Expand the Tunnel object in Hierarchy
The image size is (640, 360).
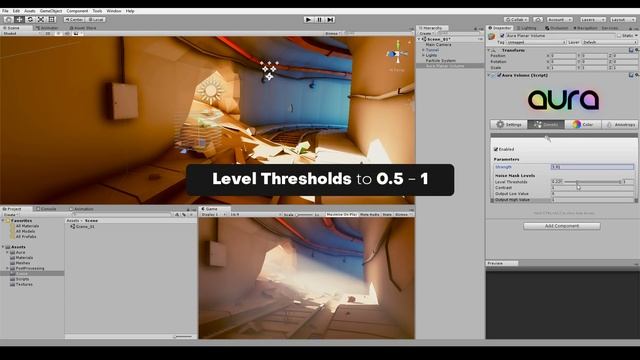[x=423, y=50]
